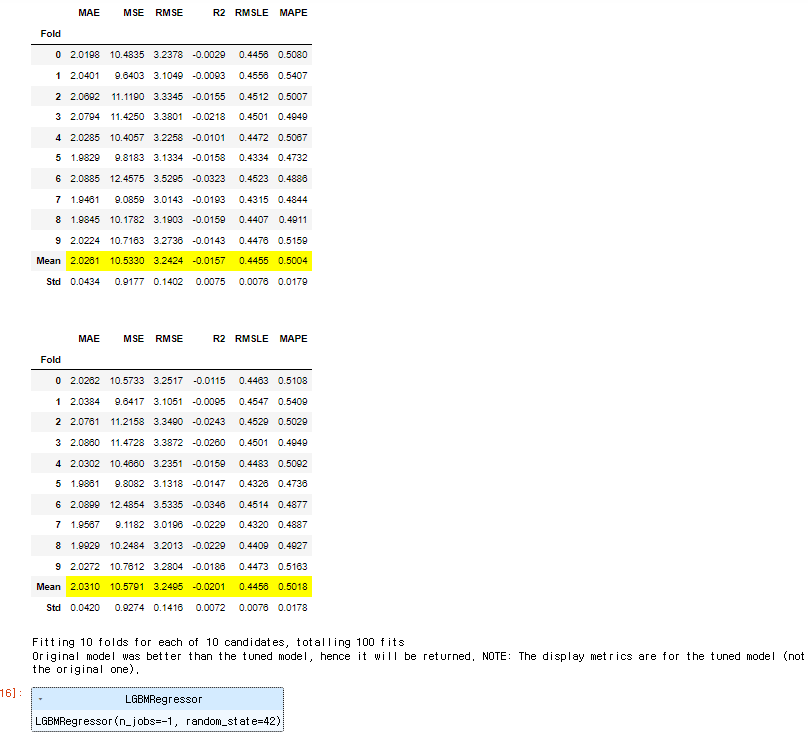
Task: Select the MAE value 2.0285
Action: (85, 138)
